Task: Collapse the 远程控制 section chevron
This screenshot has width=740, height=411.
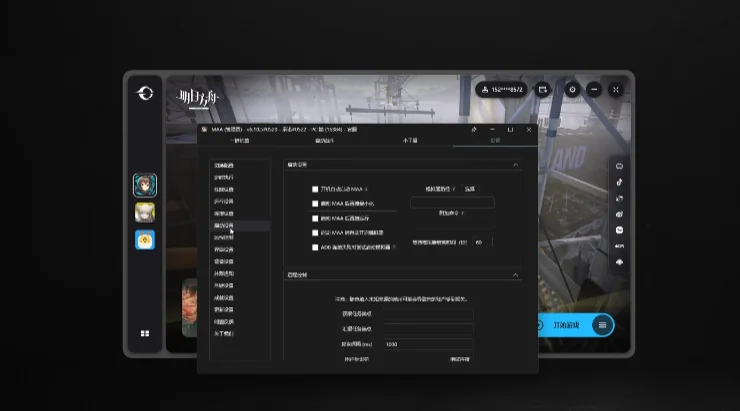Action: [515, 275]
